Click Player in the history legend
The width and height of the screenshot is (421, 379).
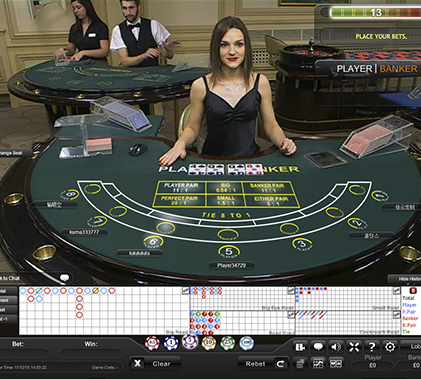(409, 305)
